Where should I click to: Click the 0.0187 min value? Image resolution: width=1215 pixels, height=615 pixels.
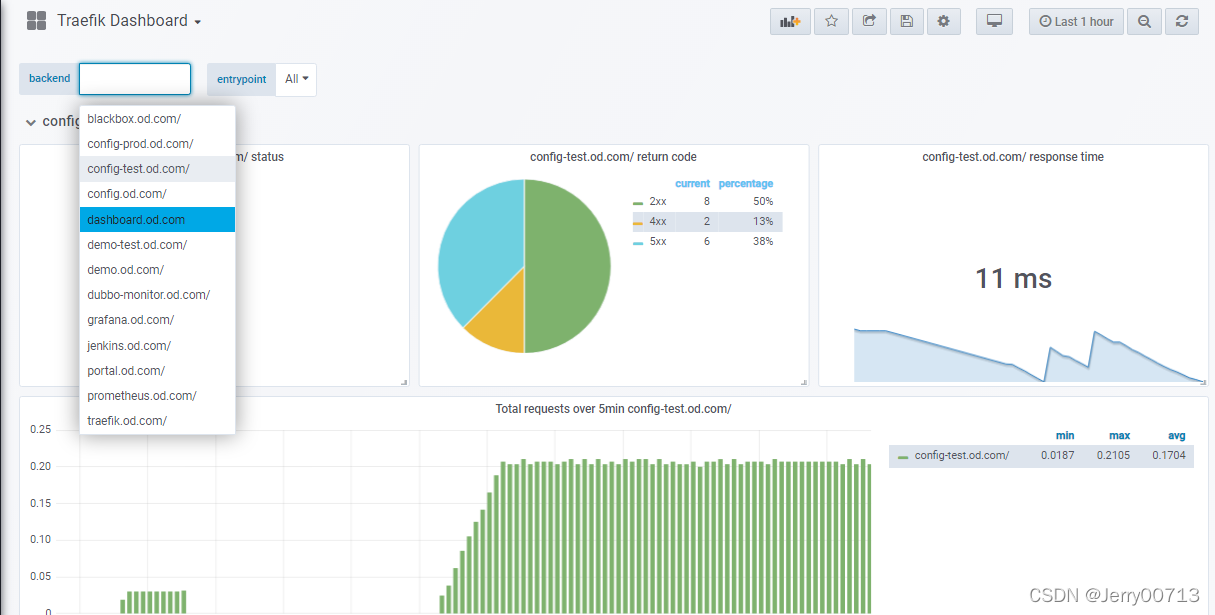click(x=1057, y=456)
